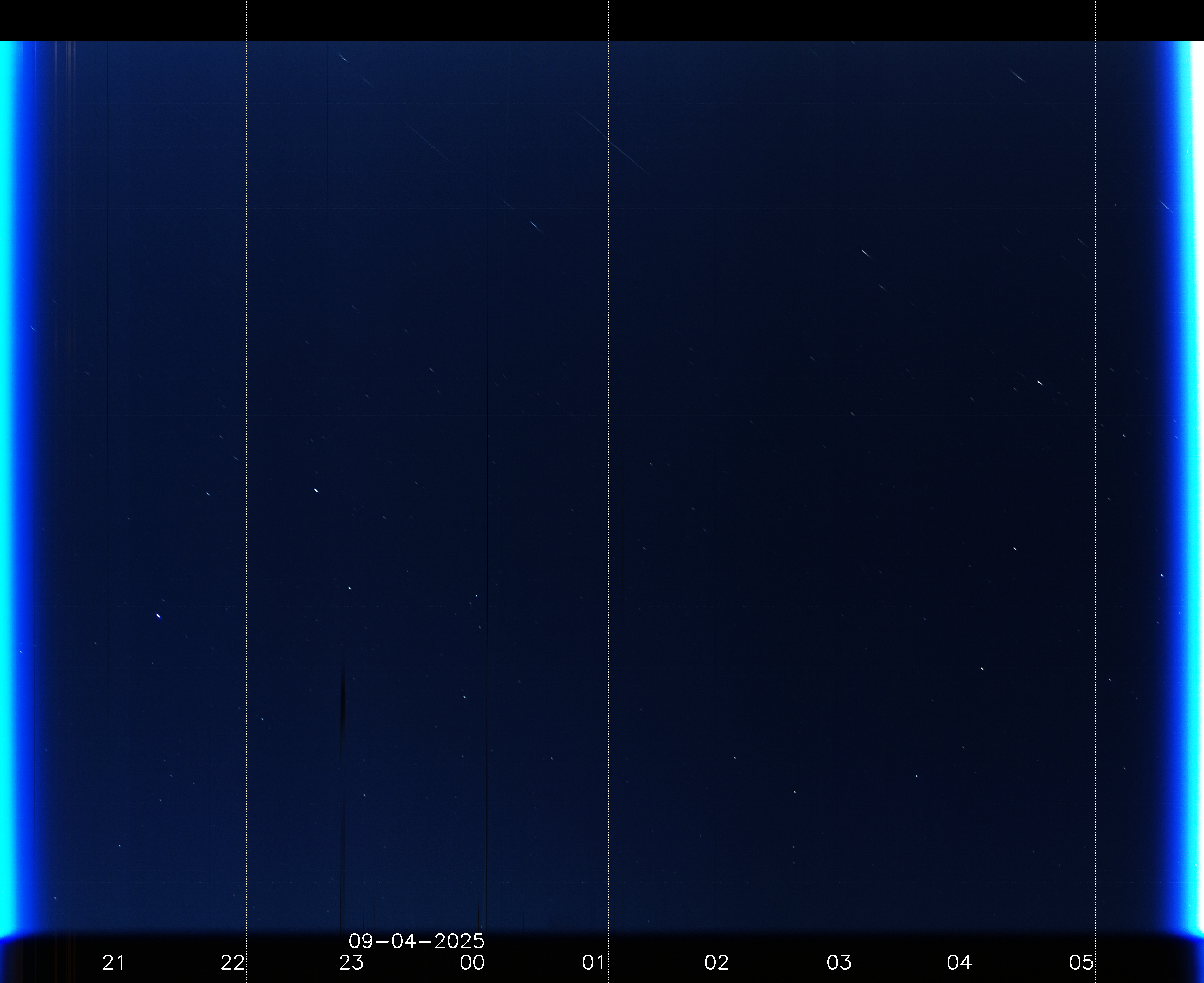
Task: Click the brightest star spot right of 21 gridline
Action: (158, 616)
